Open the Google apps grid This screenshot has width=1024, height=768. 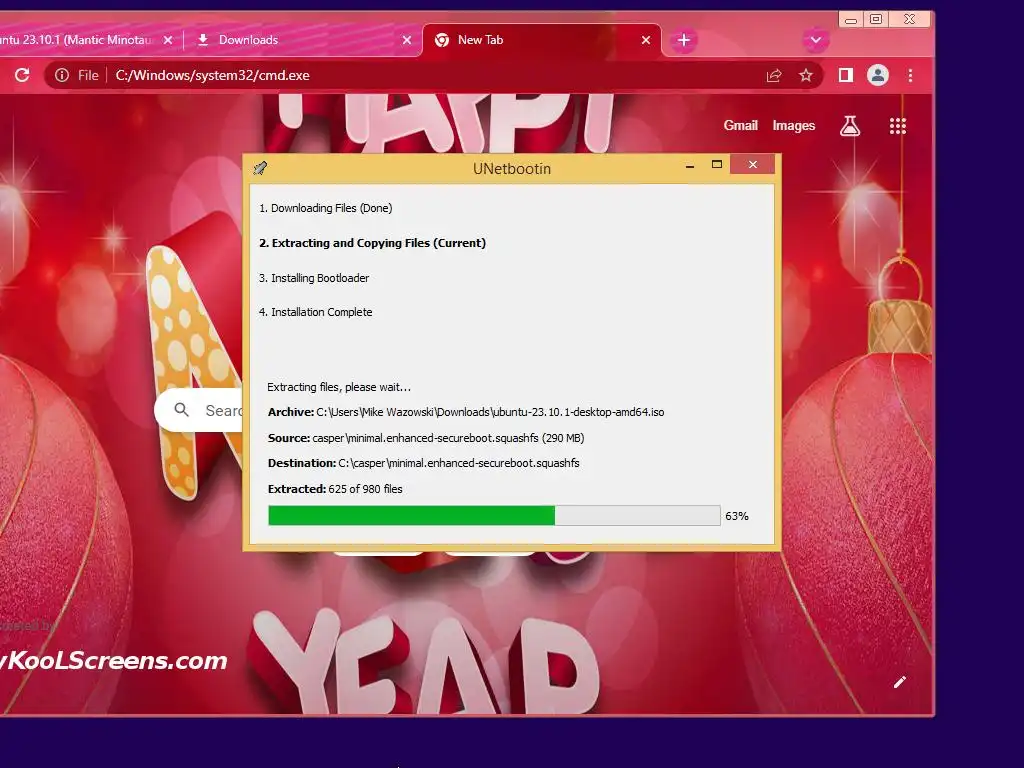[x=898, y=126]
